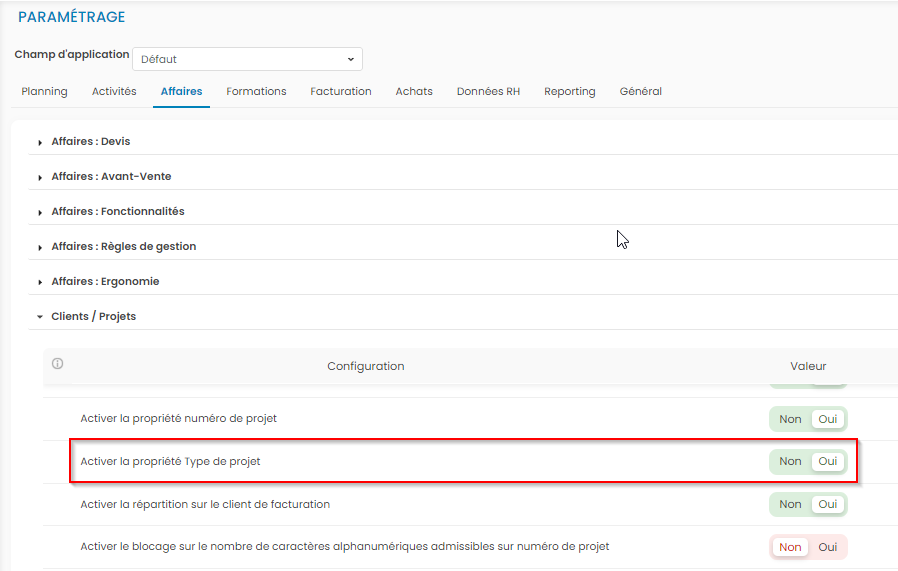898x571 pixels.
Task: Enable blocage sur nombre de caractères alphanumériques
Action: coord(827,547)
